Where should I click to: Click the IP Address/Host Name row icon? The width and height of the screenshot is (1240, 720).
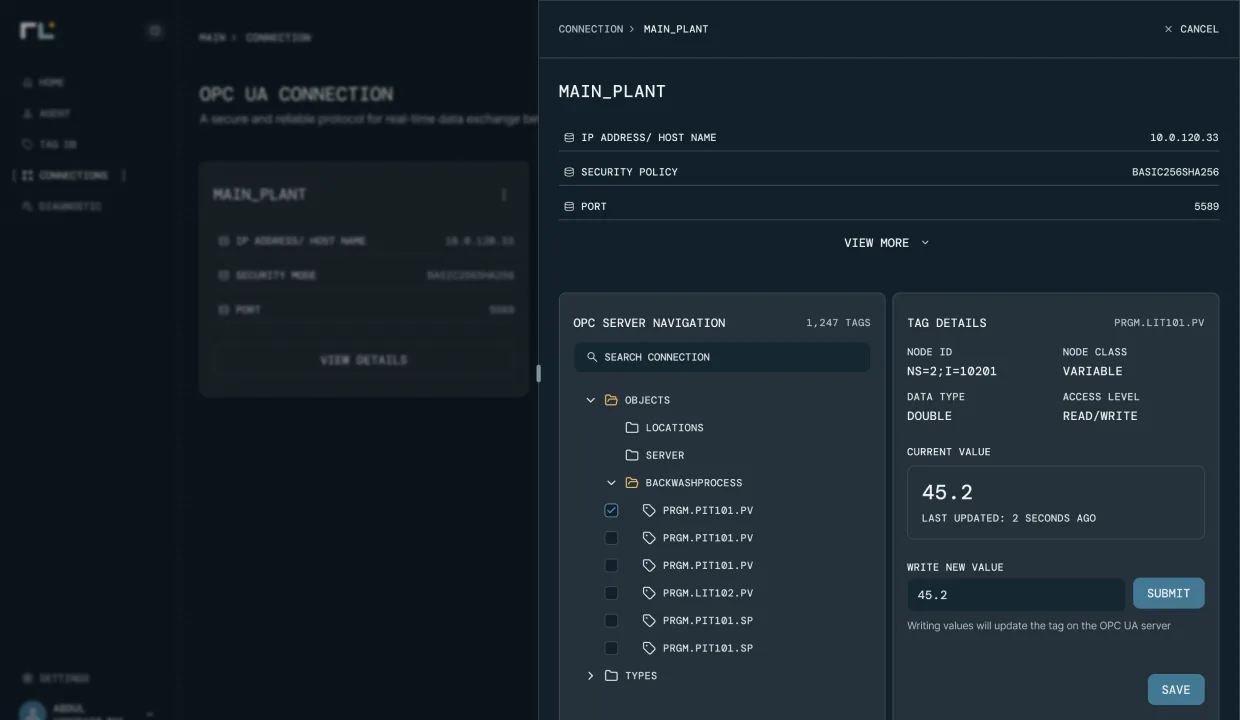coord(569,138)
